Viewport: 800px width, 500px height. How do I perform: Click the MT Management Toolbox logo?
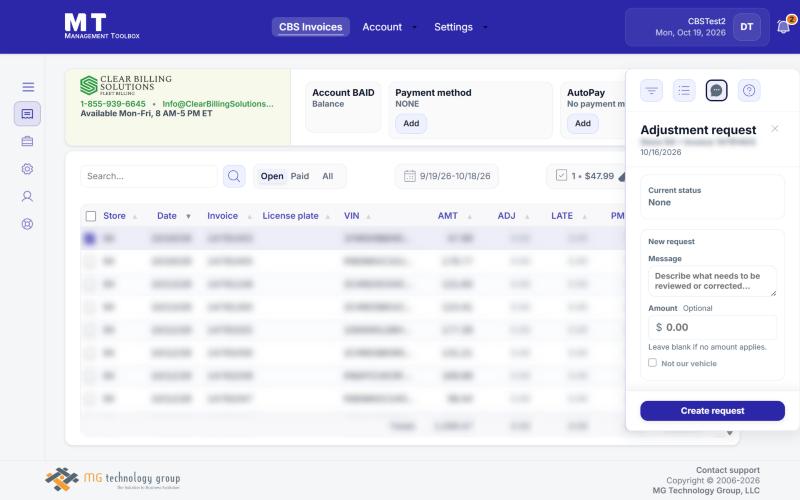102,26
